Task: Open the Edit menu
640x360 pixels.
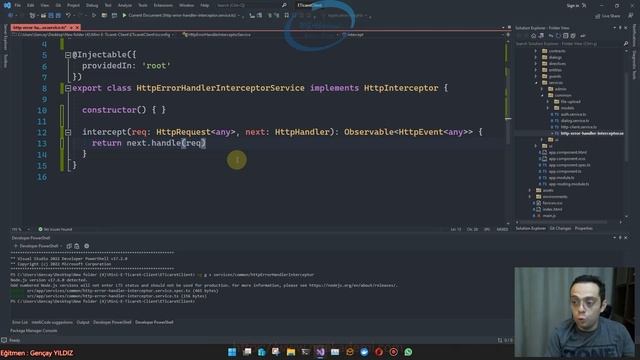Action: click(31, 5)
